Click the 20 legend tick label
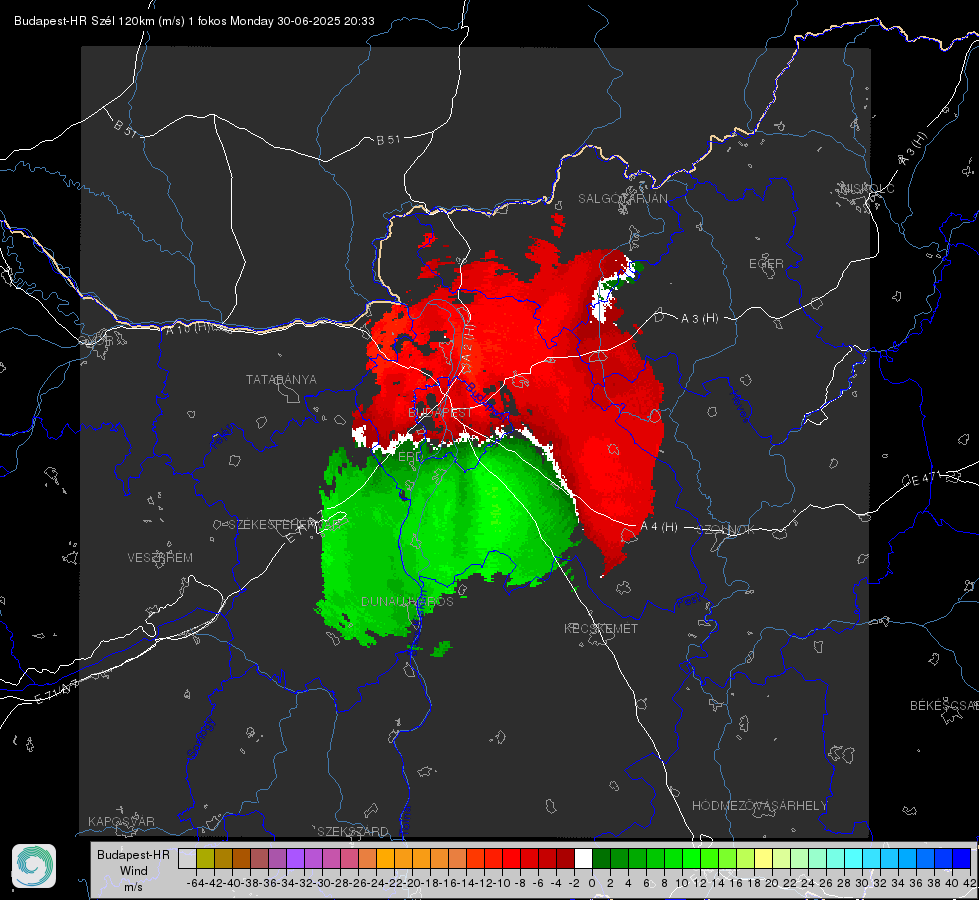The image size is (979, 900). click(x=772, y=883)
